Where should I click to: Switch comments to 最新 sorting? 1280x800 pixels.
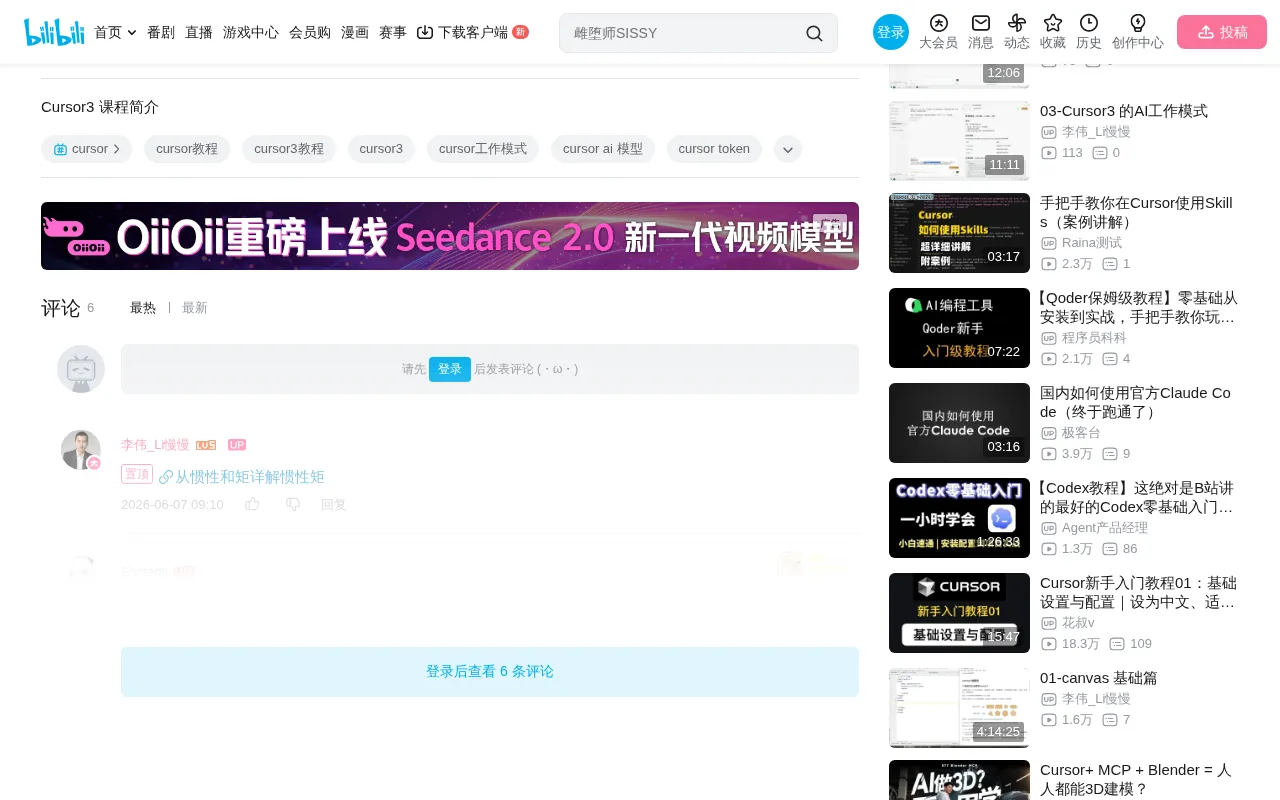195,308
